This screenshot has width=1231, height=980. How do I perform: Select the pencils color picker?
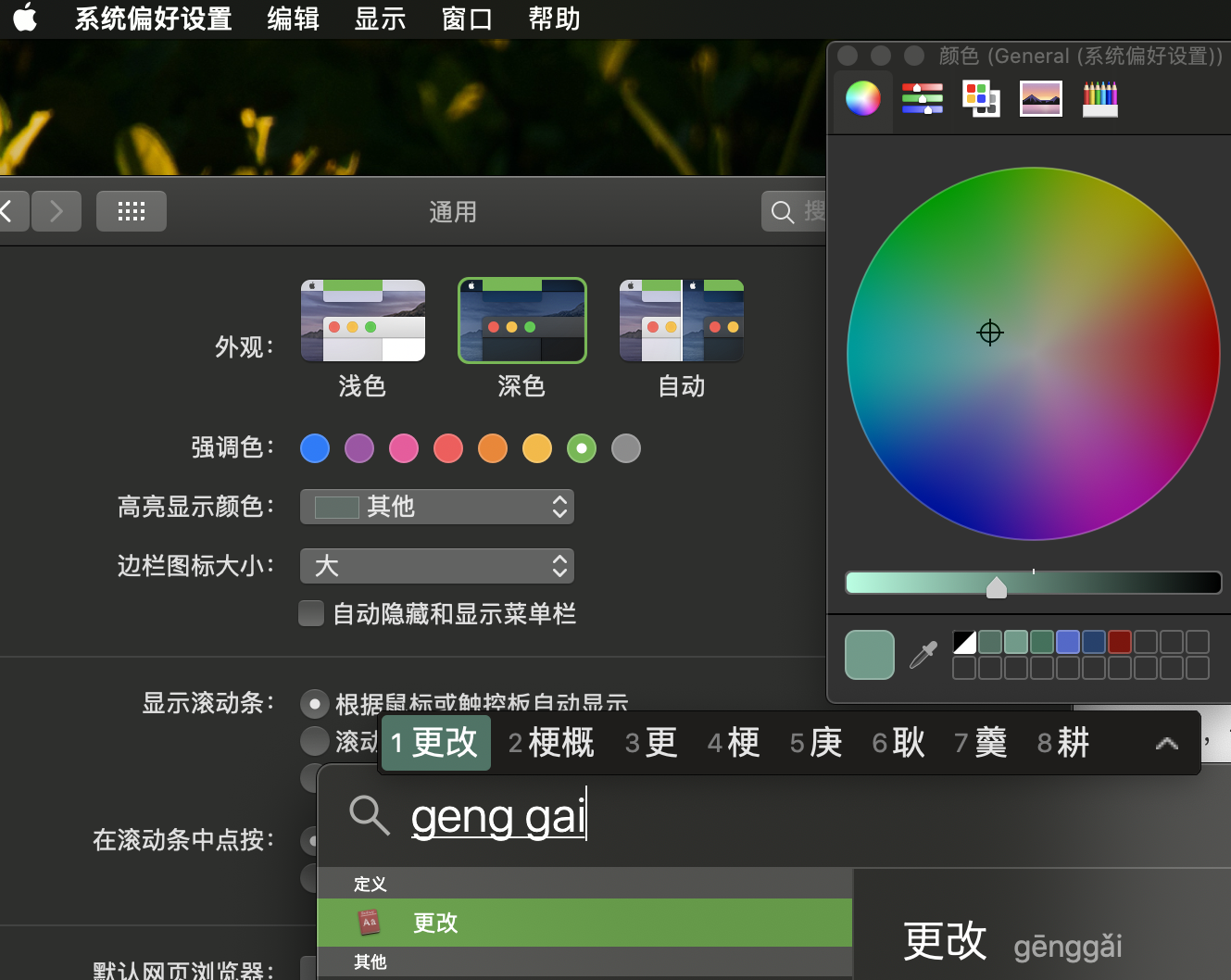click(x=1099, y=98)
